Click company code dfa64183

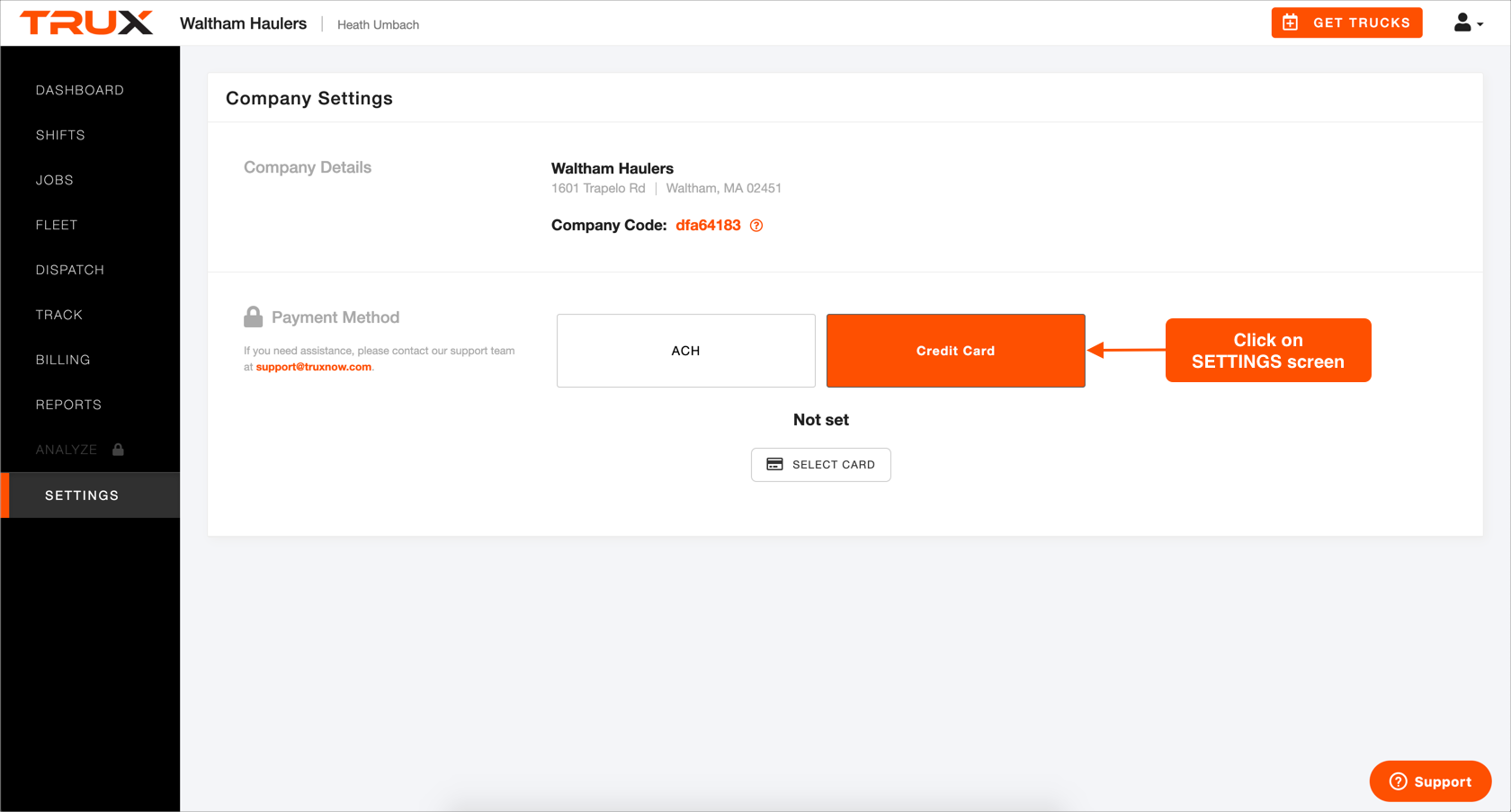[708, 226]
